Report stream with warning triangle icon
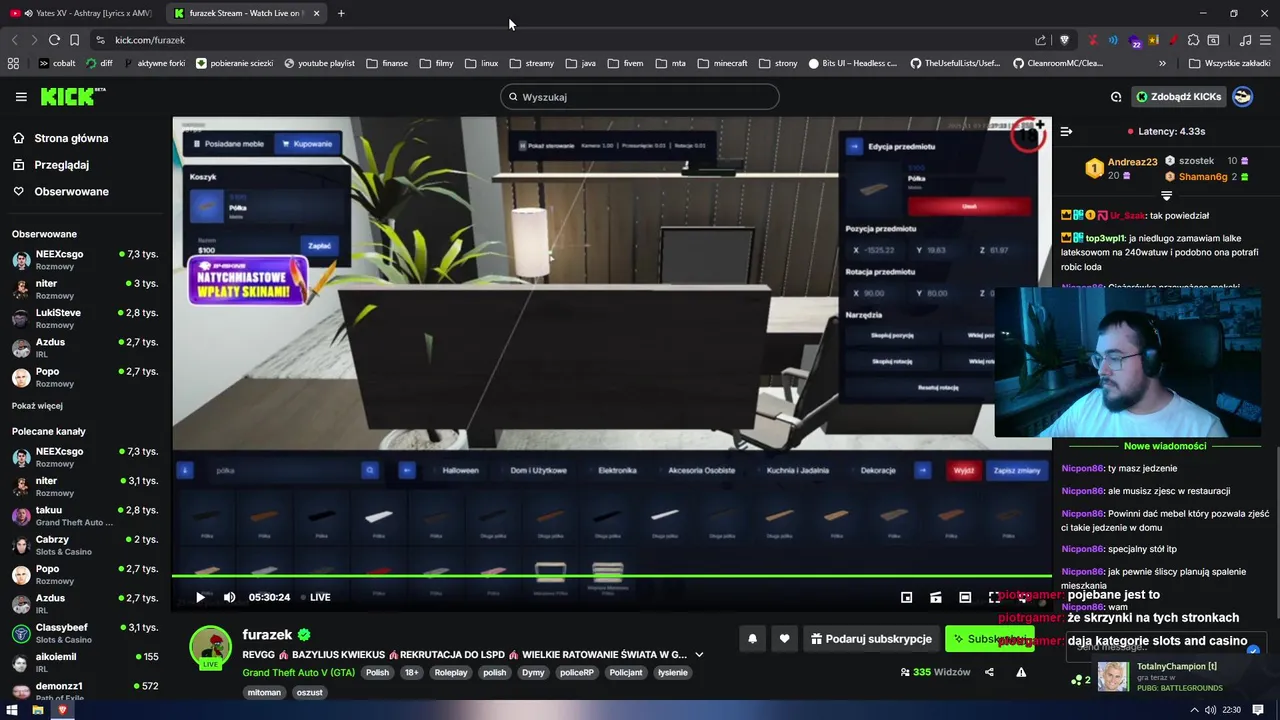The width and height of the screenshot is (1280, 720). tap(1021, 672)
